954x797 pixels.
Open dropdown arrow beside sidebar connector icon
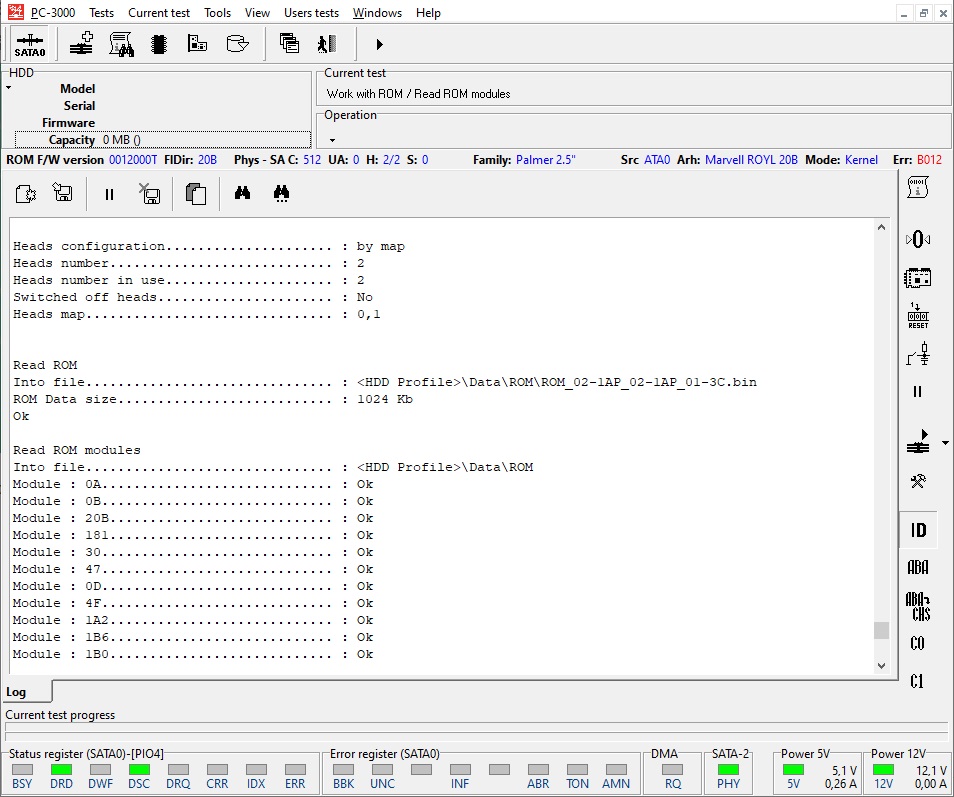click(945, 442)
